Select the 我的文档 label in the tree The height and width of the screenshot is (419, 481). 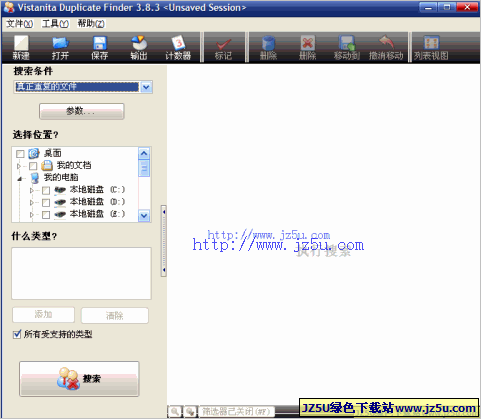tap(74, 165)
